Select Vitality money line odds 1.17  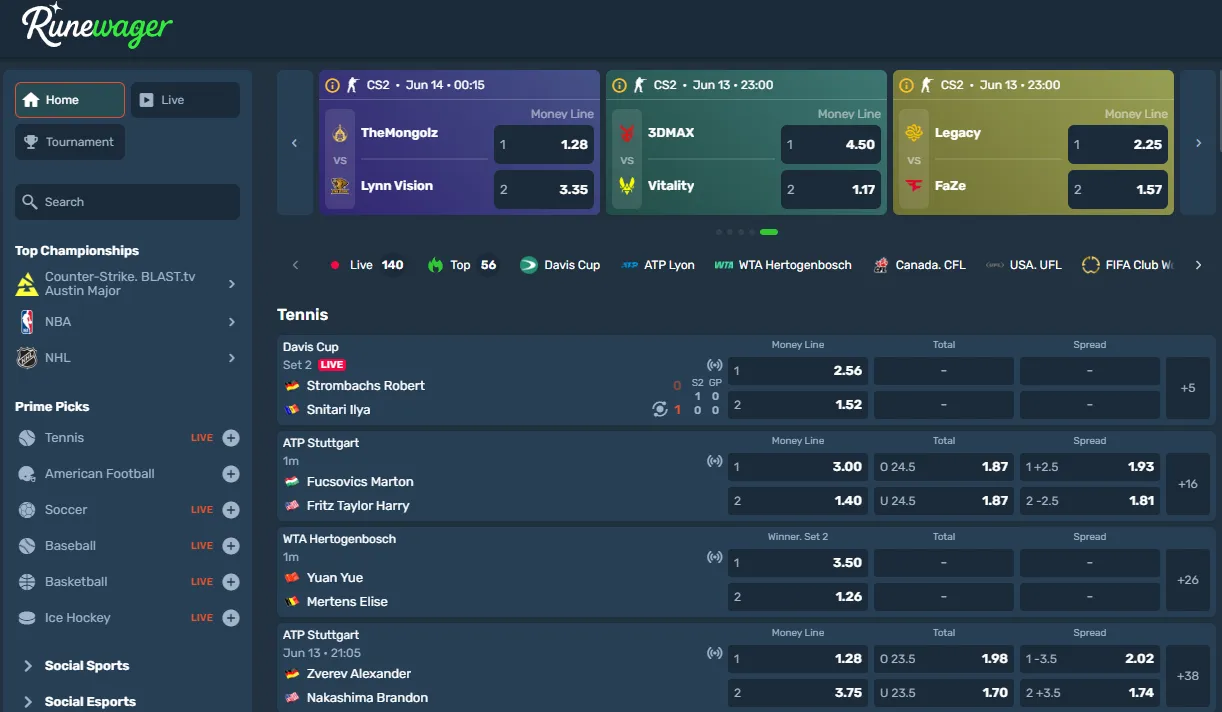[830, 190]
